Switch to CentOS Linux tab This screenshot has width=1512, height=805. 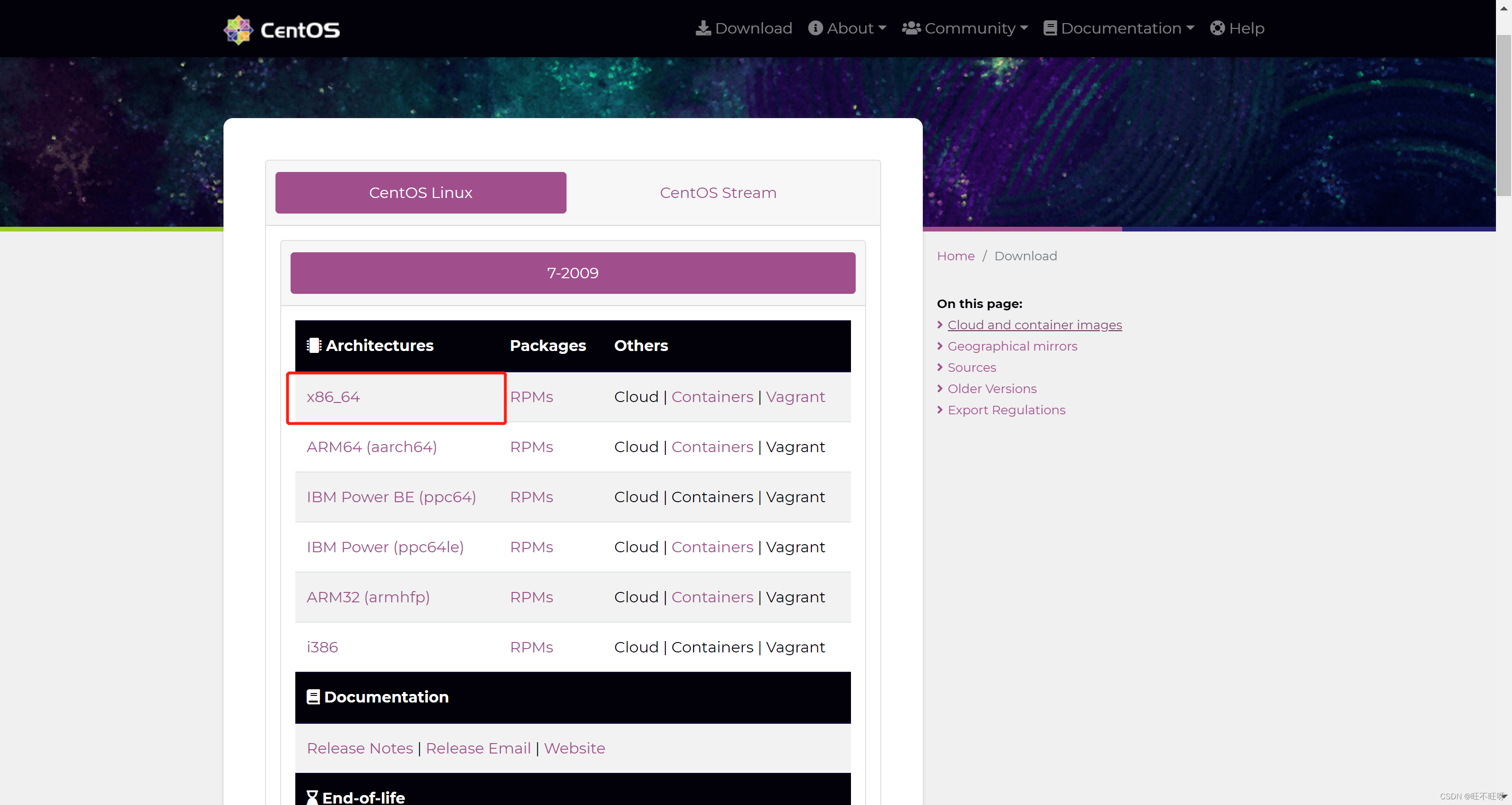[x=420, y=192]
